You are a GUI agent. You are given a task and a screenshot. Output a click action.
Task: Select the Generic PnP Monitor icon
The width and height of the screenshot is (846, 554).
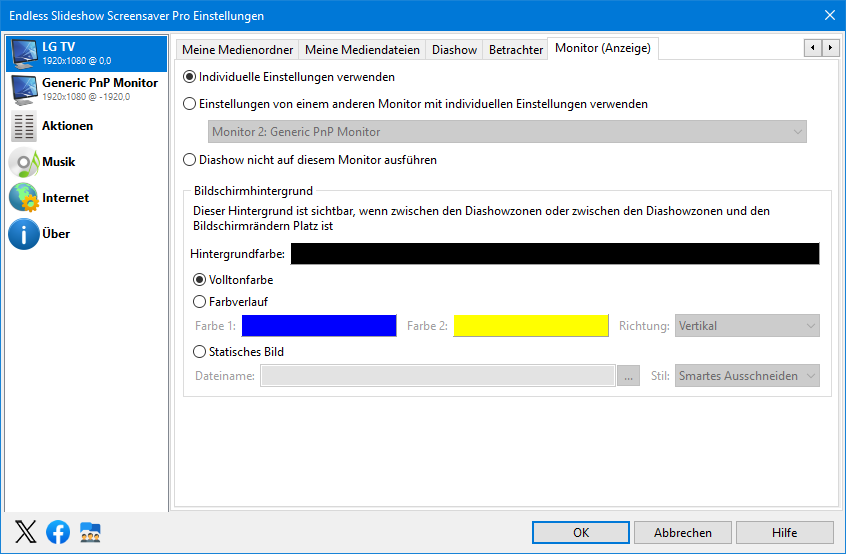pyautogui.click(x=24, y=90)
